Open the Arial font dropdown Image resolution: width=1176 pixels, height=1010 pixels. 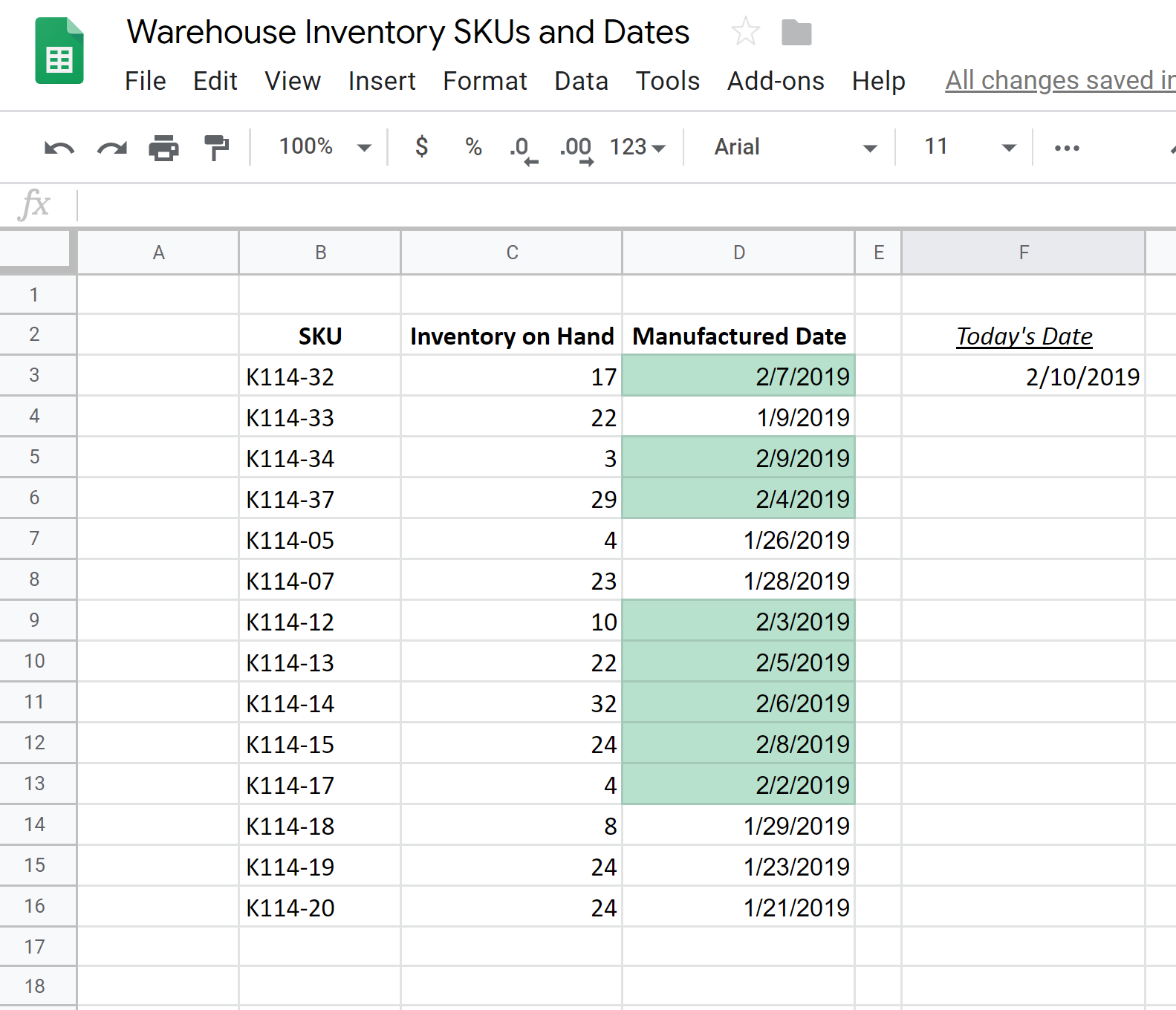[x=796, y=147]
